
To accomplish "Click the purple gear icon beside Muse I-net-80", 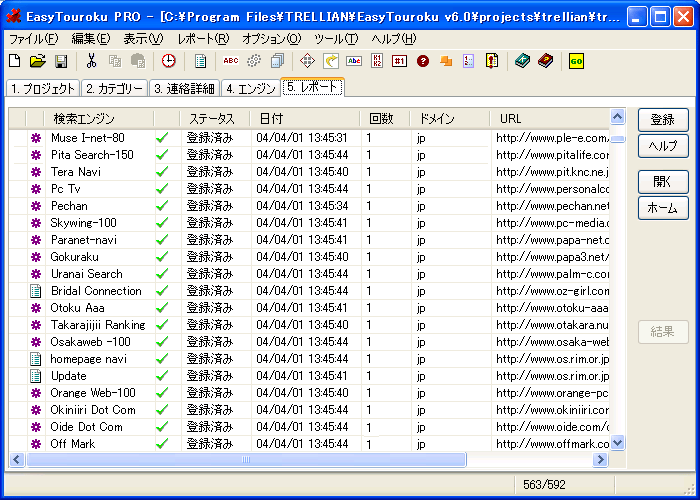I will pyautogui.click(x=36, y=138).
